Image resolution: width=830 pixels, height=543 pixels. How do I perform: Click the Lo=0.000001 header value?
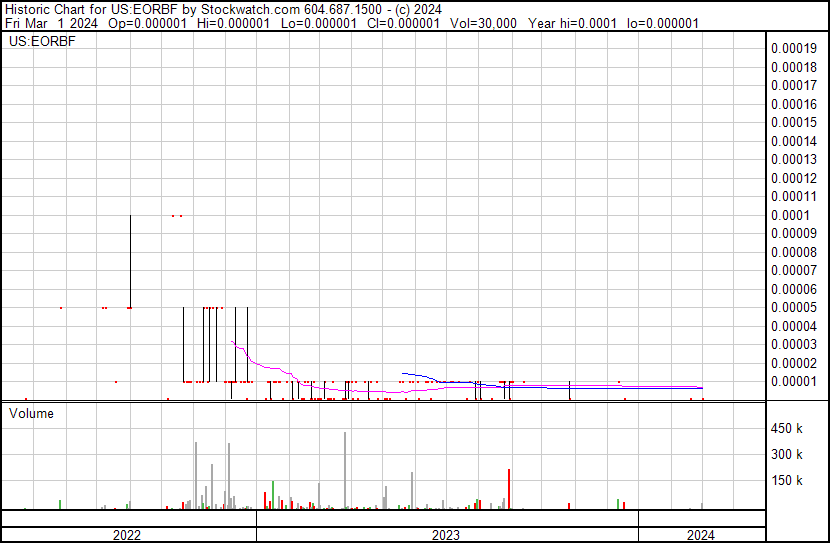[x=319, y=23]
